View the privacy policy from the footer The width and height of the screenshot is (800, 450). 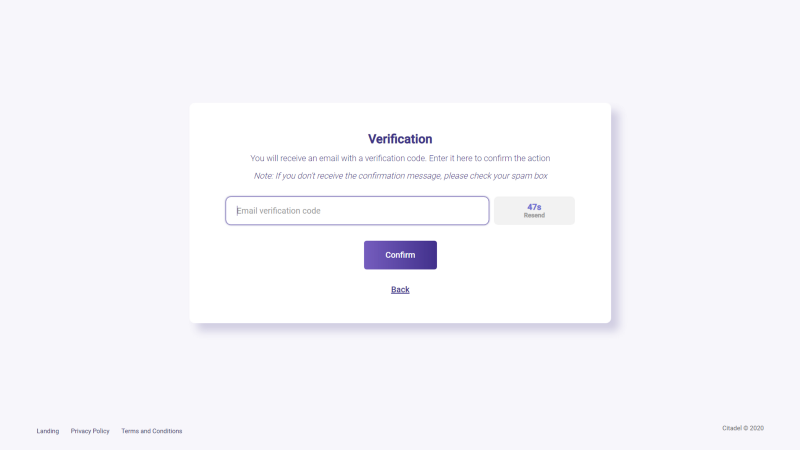(x=90, y=431)
